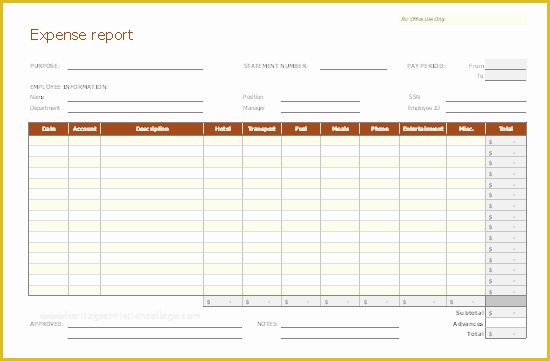Image resolution: width=550 pixels, height=361 pixels.
Task: Click the Transport column sum cell
Action: (x=262, y=302)
